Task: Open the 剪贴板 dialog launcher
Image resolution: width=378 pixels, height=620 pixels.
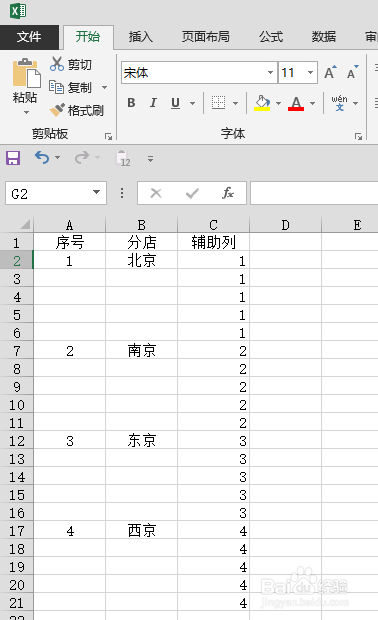Action: pos(108,136)
